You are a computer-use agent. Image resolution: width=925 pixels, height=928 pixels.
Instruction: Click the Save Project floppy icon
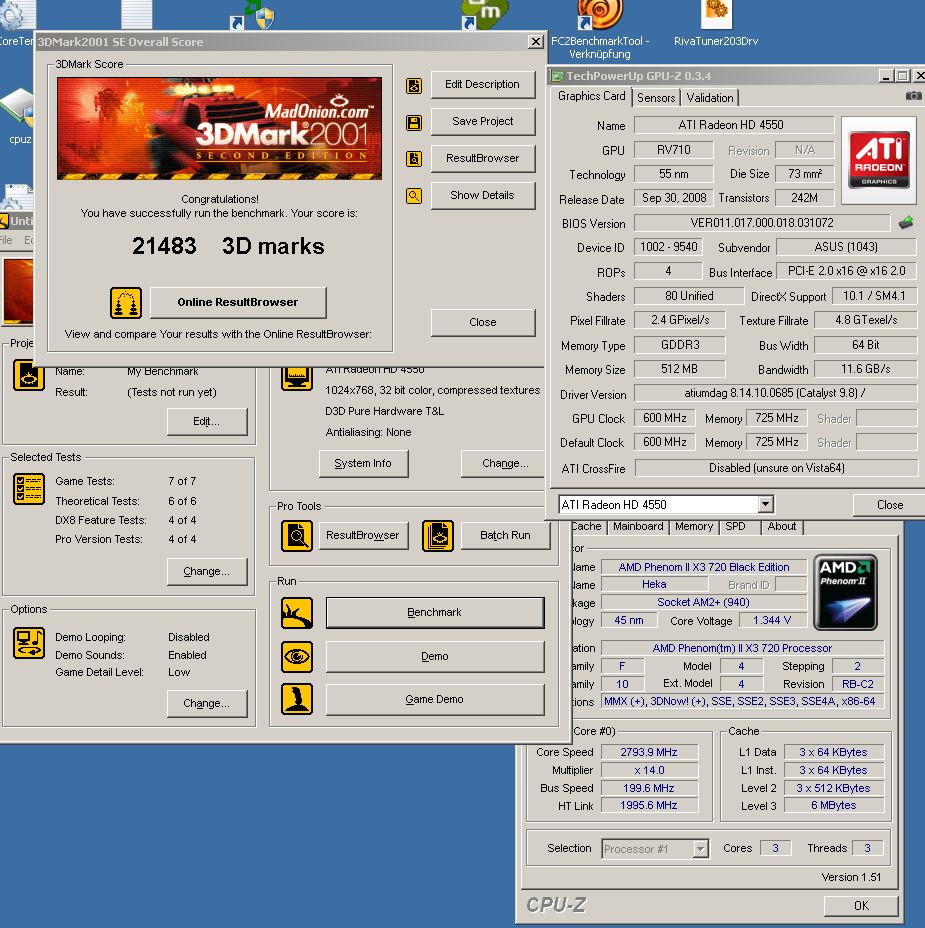tap(414, 123)
